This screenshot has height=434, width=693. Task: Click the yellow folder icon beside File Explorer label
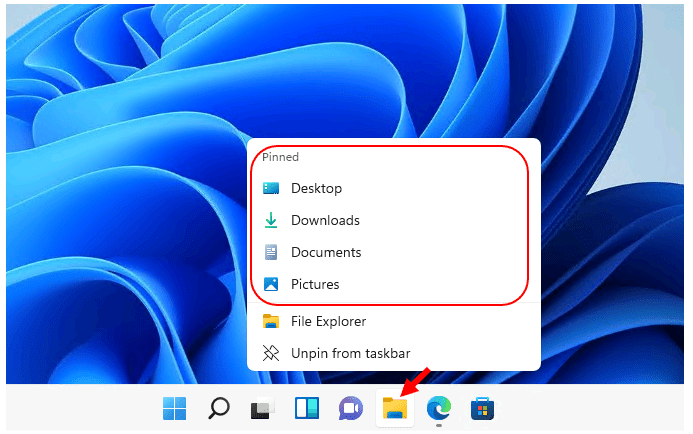271,321
